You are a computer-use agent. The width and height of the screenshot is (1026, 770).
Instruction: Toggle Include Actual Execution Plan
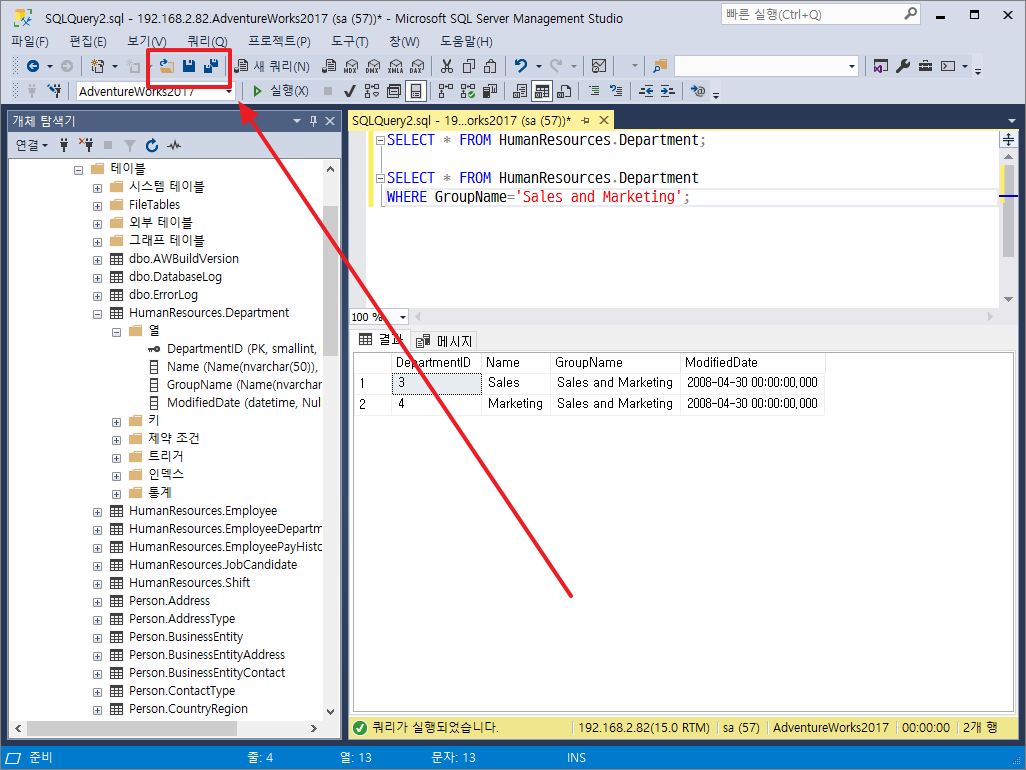pos(443,91)
